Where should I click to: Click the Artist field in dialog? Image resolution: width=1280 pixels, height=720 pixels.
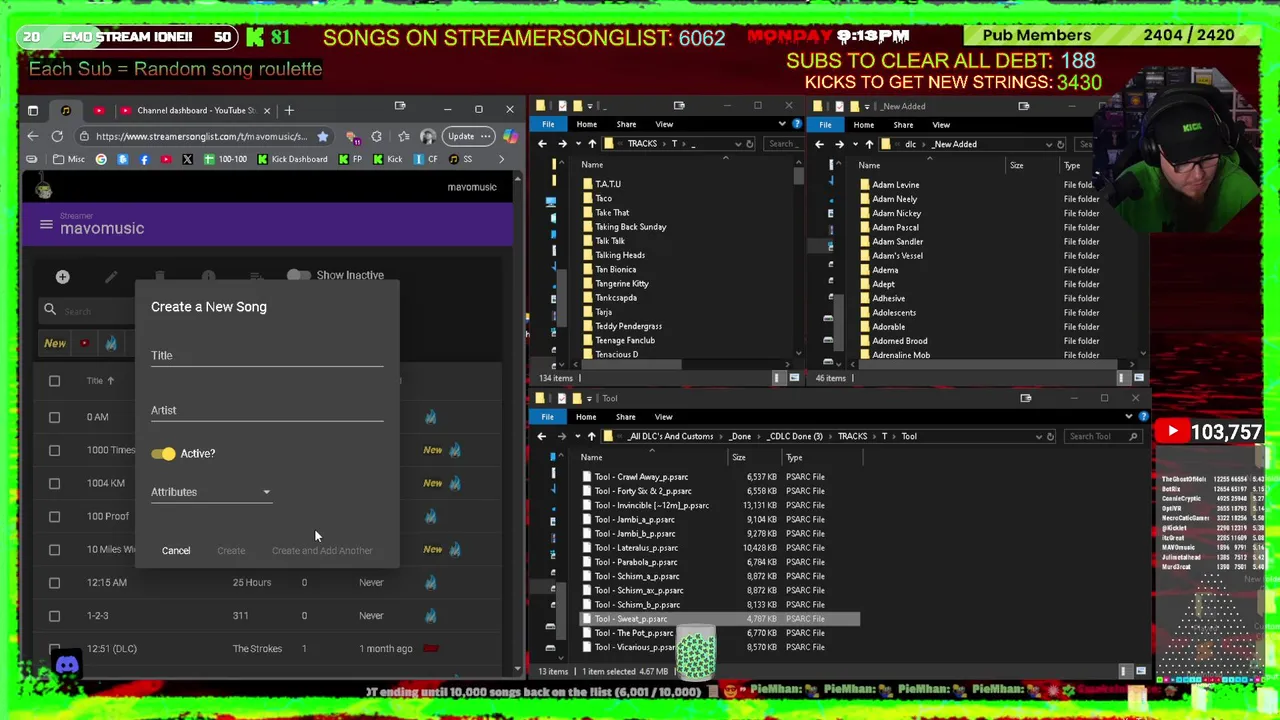pyautogui.click(x=267, y=411)
